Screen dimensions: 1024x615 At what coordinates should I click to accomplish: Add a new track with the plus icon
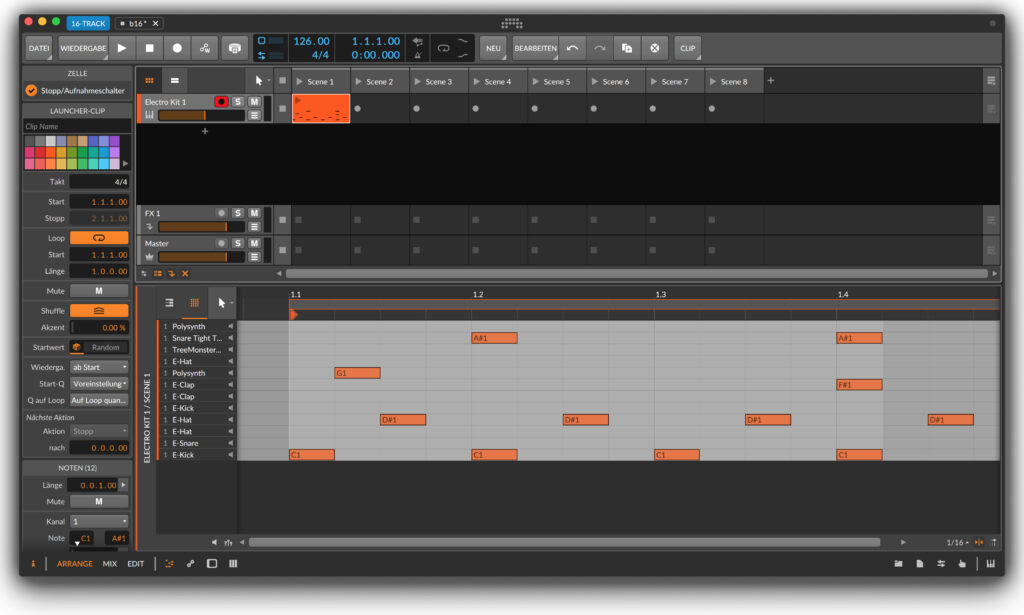pos(204,131)
